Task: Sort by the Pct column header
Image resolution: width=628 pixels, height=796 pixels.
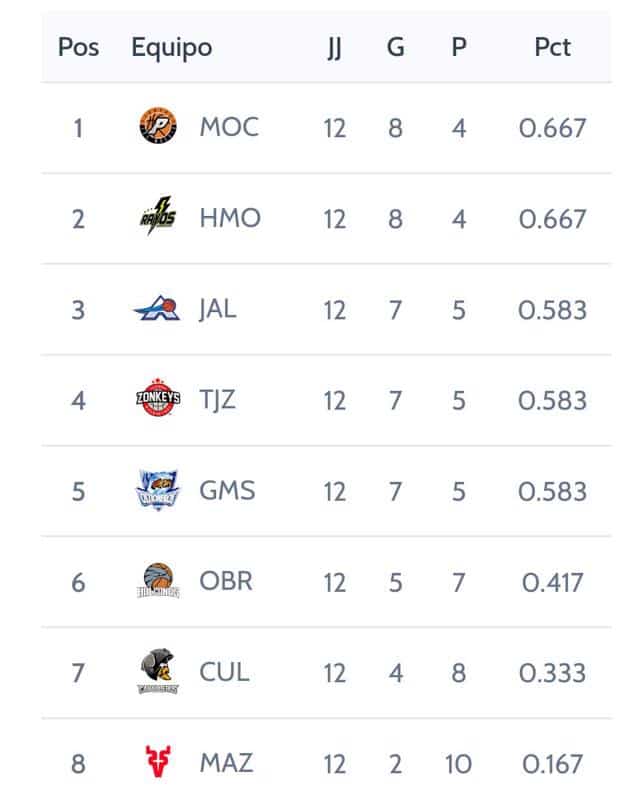Action: (x=552, y=48)
